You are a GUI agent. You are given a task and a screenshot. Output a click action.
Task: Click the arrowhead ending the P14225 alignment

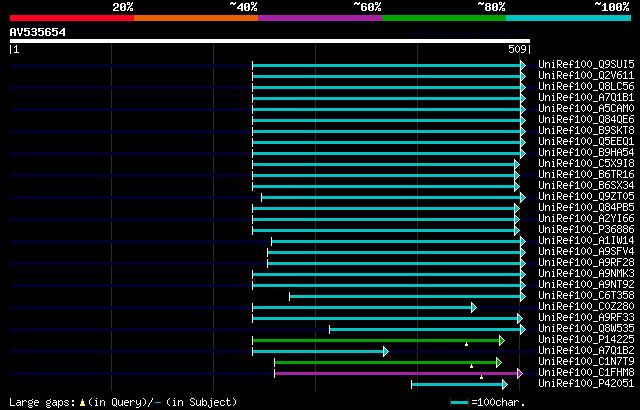tap(502, 340)
